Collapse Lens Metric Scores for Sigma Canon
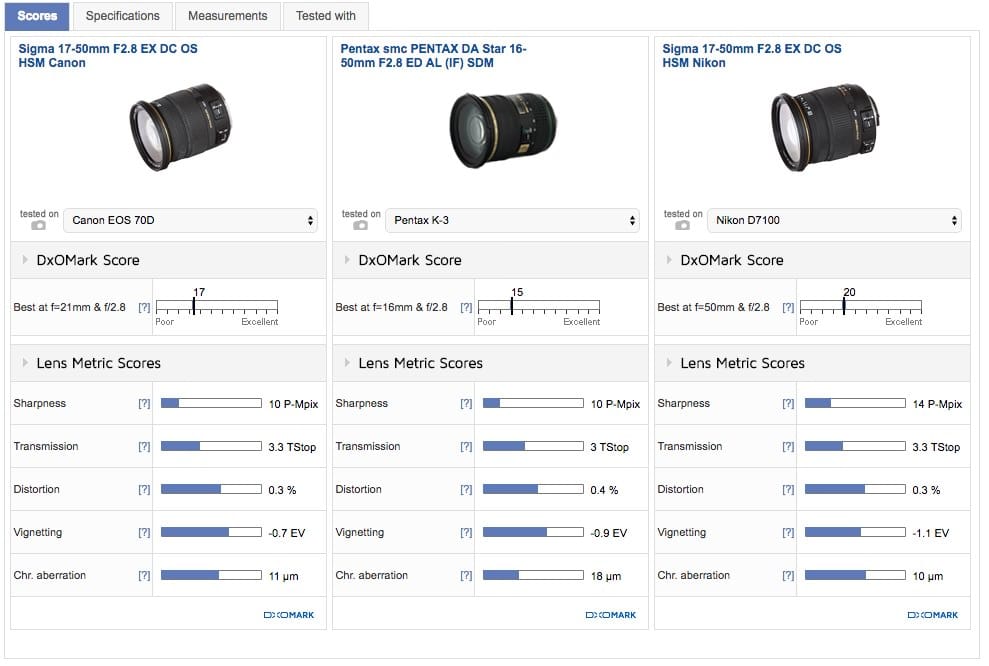The height and width of the screenshot is (666, 989). (x=25, y=363)
